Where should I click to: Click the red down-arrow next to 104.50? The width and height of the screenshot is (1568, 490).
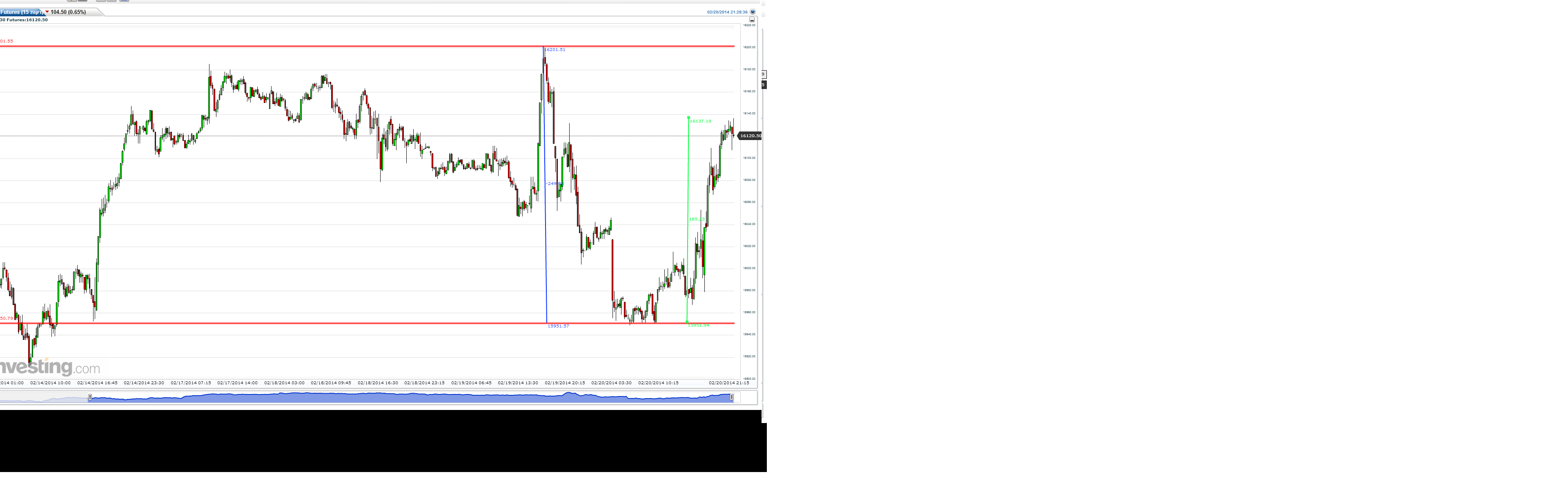(47, 11)
